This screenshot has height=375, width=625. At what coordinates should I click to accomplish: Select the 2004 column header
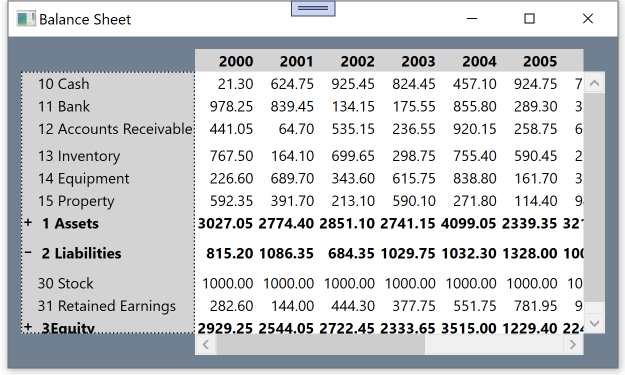[480, 61]
